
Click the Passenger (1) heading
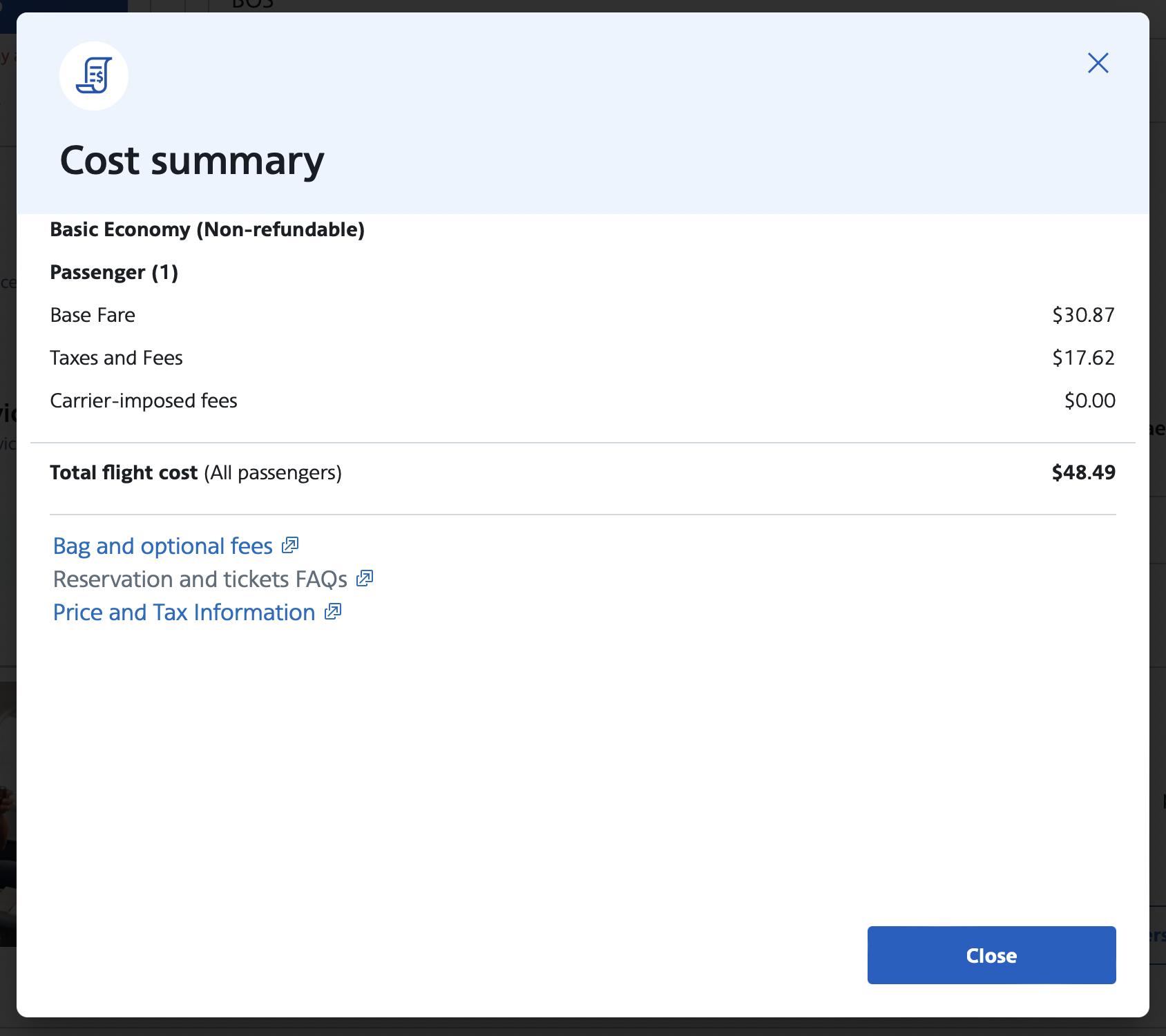(x=114, y=272)
